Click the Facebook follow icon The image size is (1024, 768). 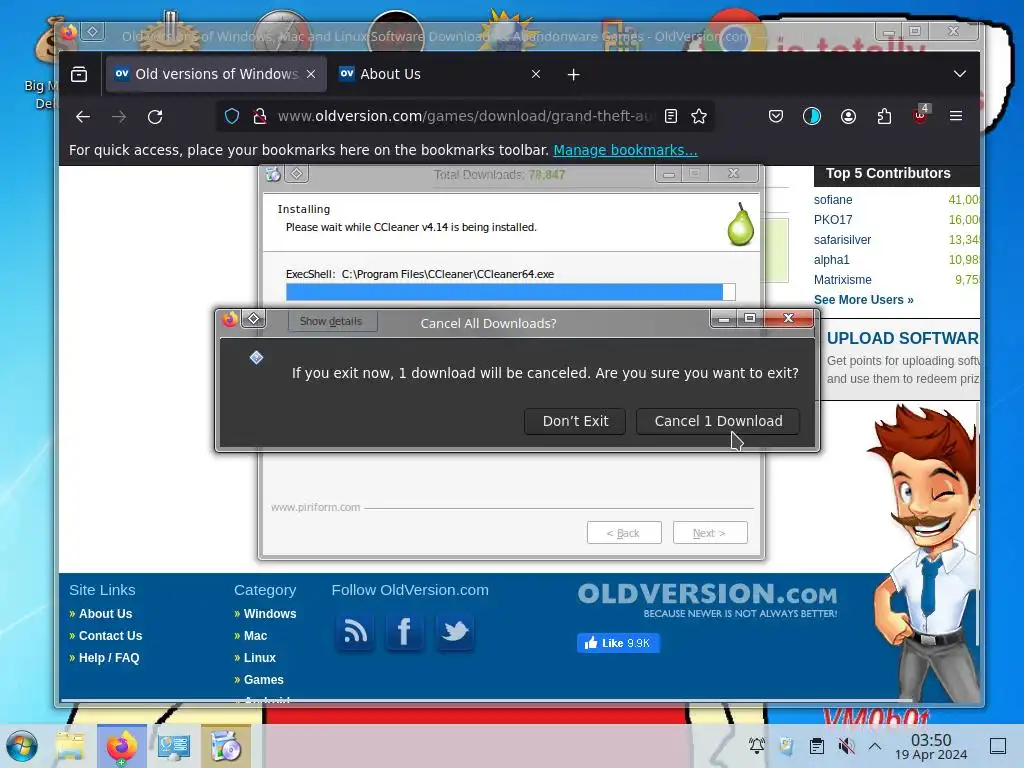point(404,632)
